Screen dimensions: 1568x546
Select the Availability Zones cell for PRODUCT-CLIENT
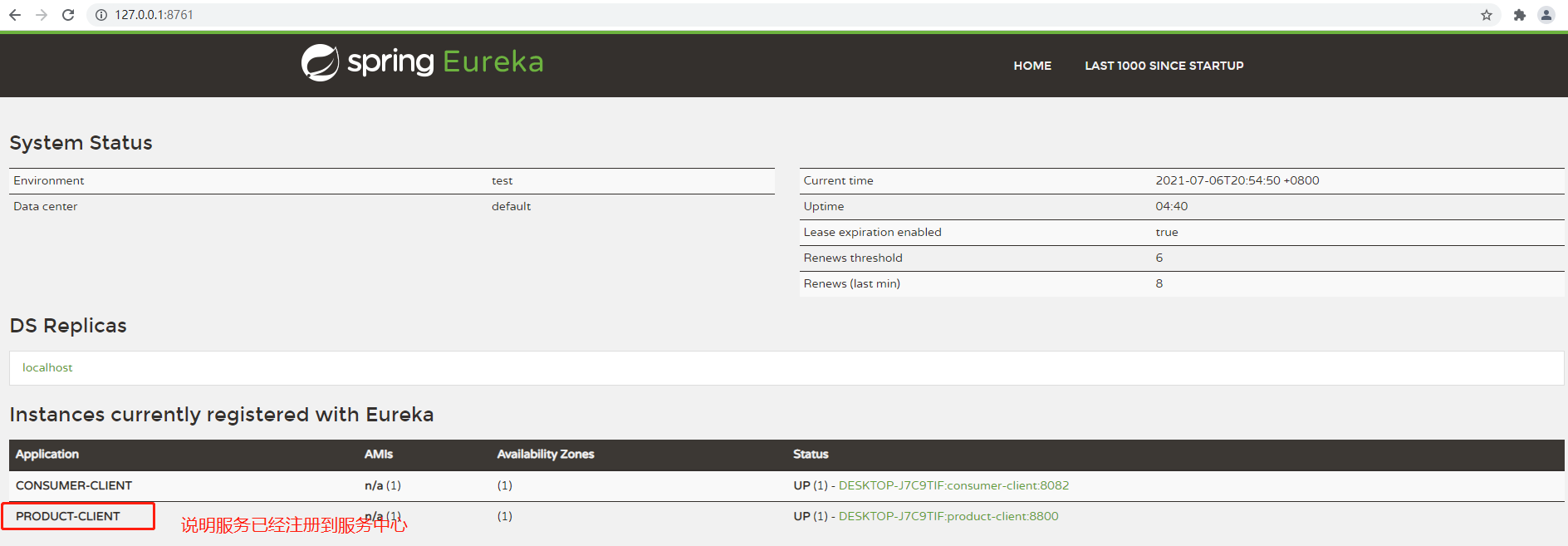click(x=505, y=516)
